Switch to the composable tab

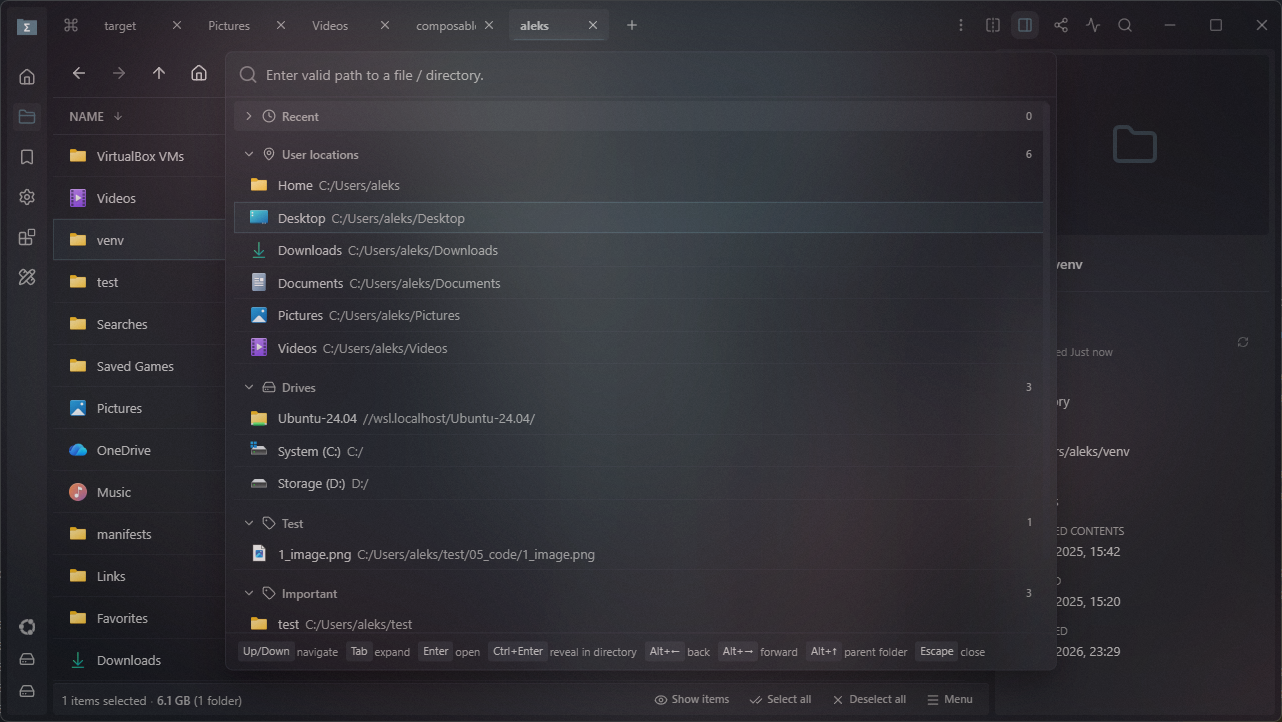pos(445,26)
